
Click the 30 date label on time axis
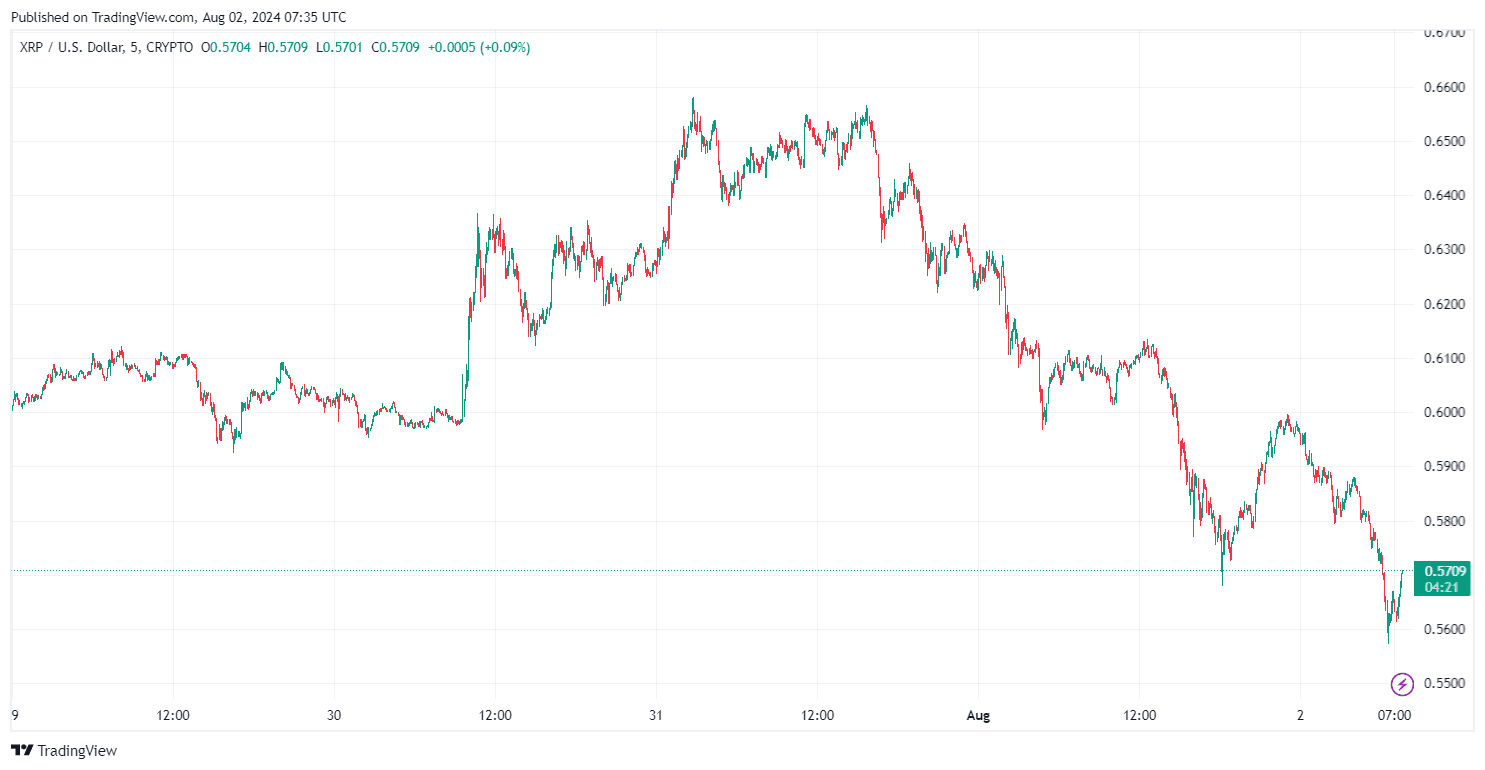pos(334,716)
